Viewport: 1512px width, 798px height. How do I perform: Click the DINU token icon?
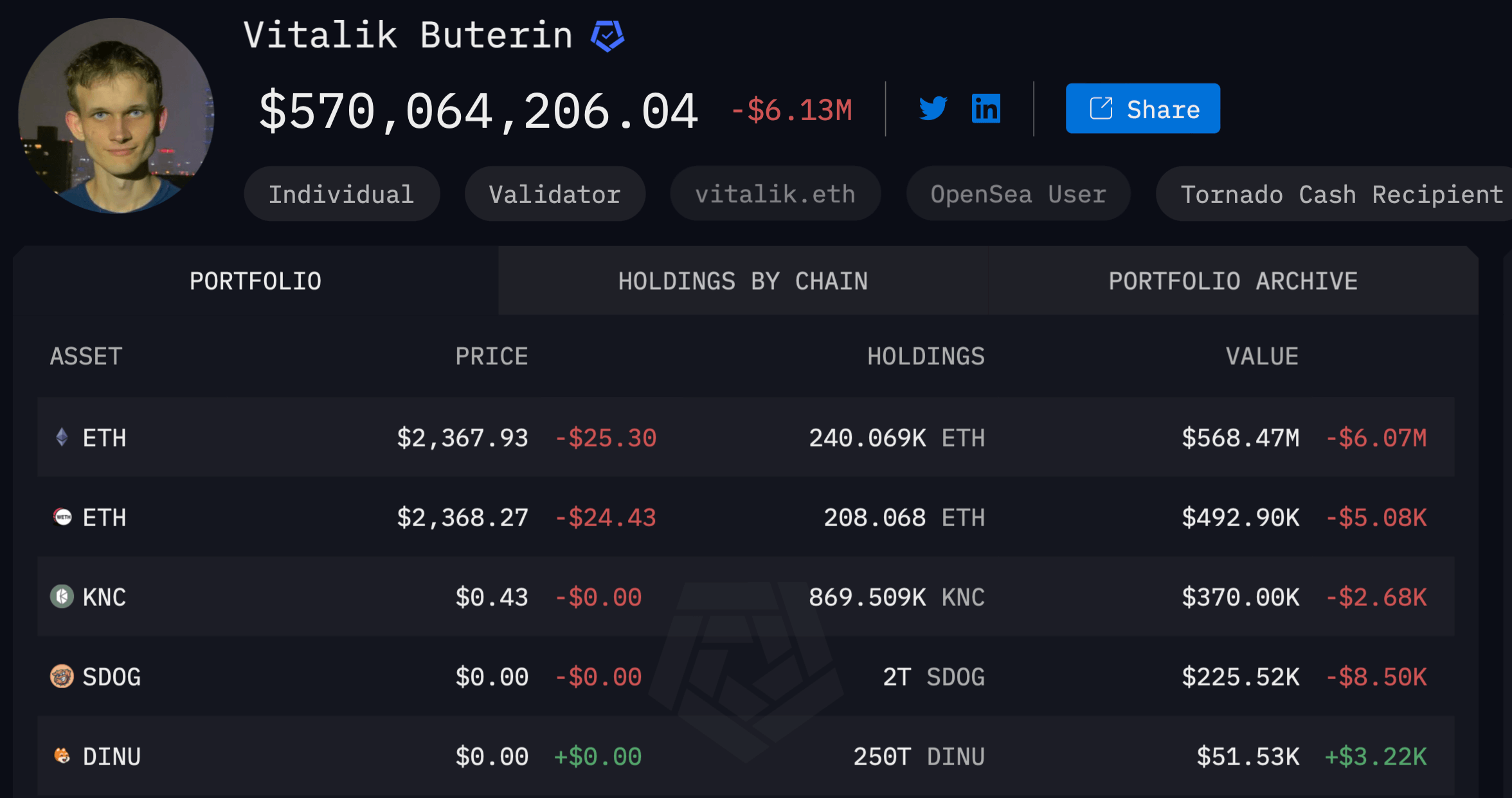[62, 756]
